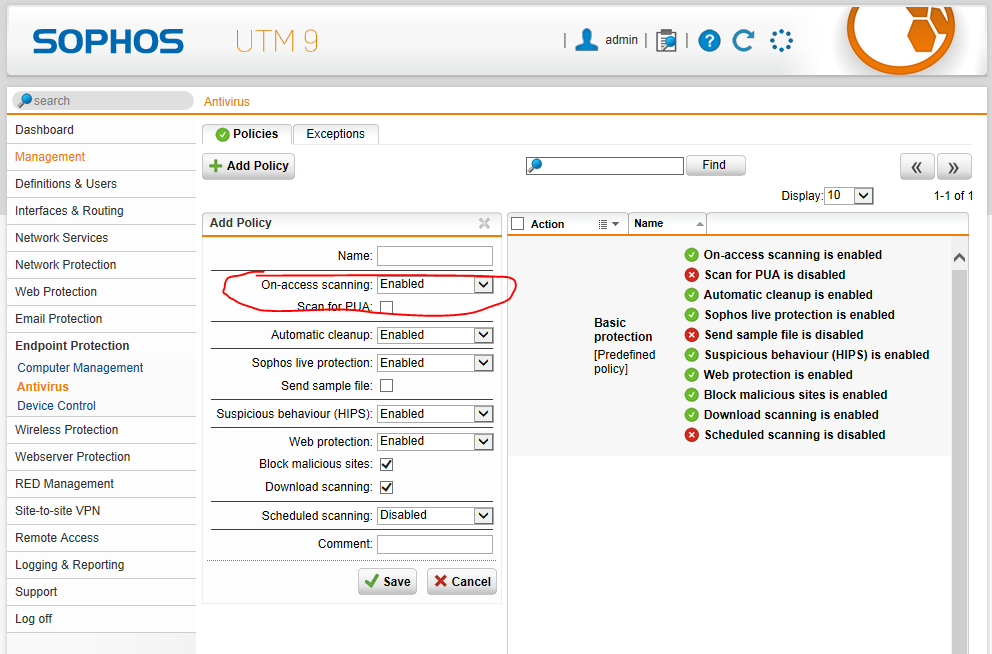Image resolution: width=992 pixels, height=654 pixels.
Task: Click the green status icon for Download scanning
Action: point(691,414)
